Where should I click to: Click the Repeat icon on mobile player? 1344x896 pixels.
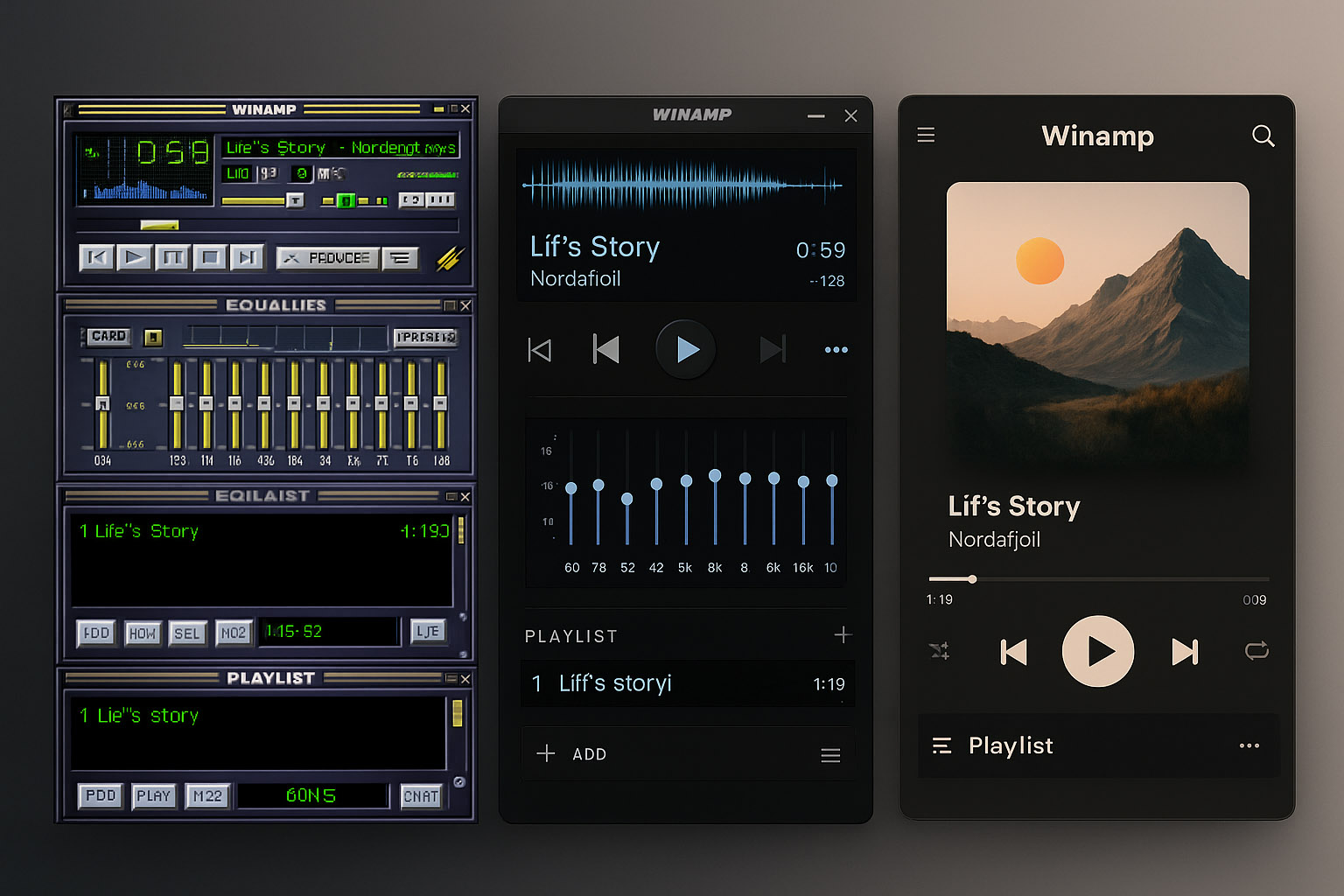pos(1257,651)
